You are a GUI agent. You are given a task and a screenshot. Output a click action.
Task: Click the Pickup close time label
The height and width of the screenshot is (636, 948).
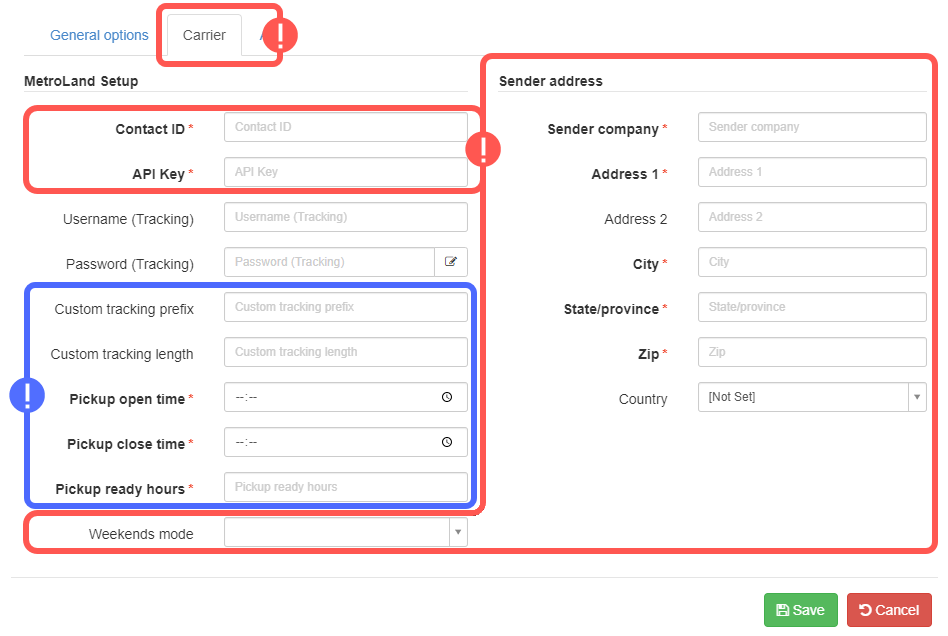[x=126, y=444]
